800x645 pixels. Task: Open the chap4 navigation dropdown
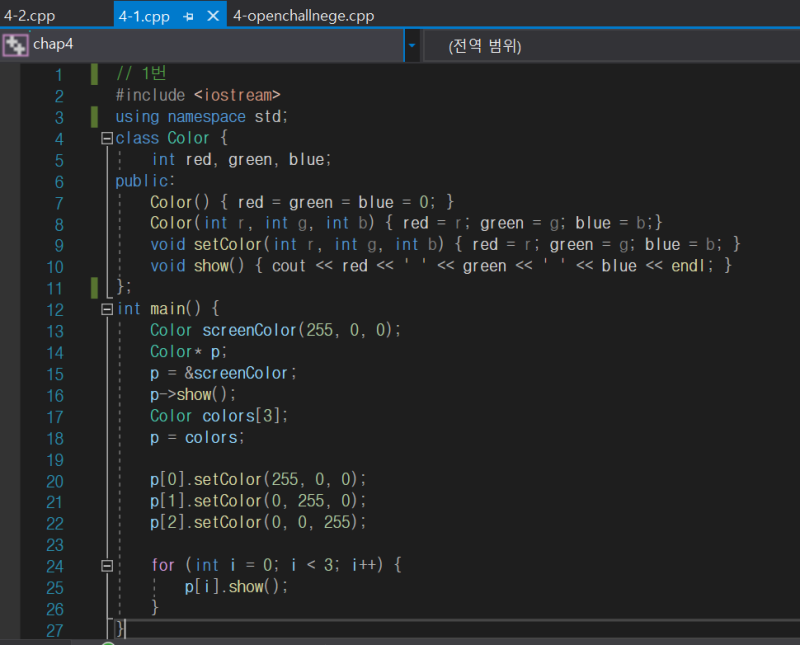(x=411, y=44)
